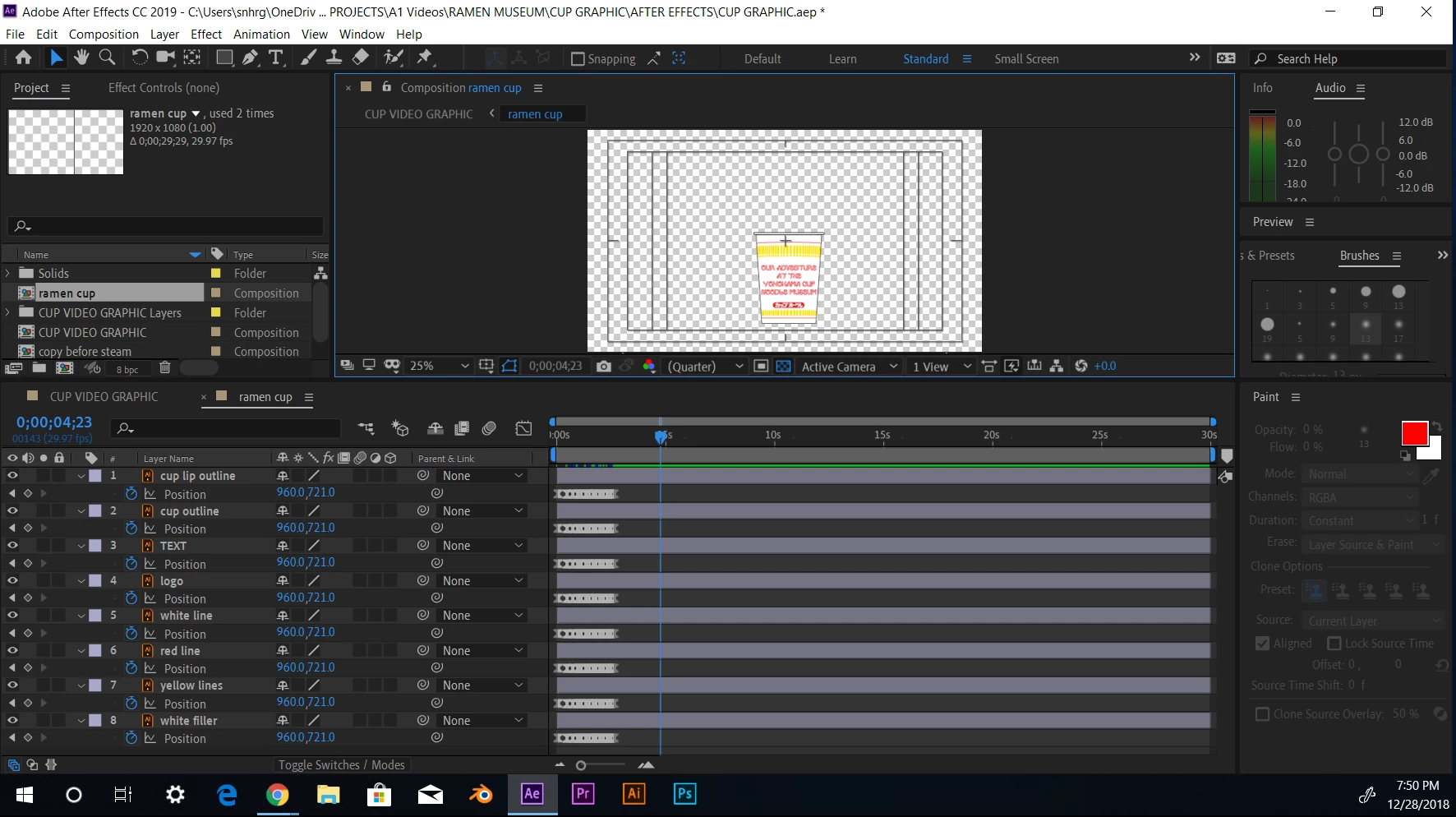
Task: Switch to Small Screen workspace
Action: pyautogui.click(x=1026, y=59)
